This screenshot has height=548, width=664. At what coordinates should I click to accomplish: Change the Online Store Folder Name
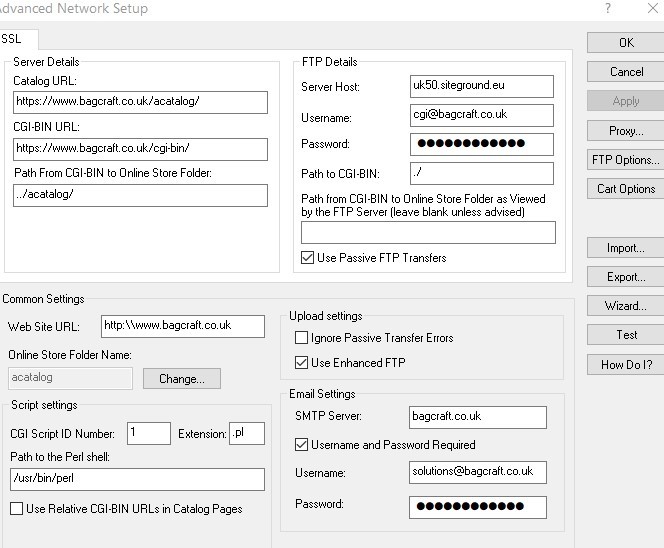tap(181, 379)
